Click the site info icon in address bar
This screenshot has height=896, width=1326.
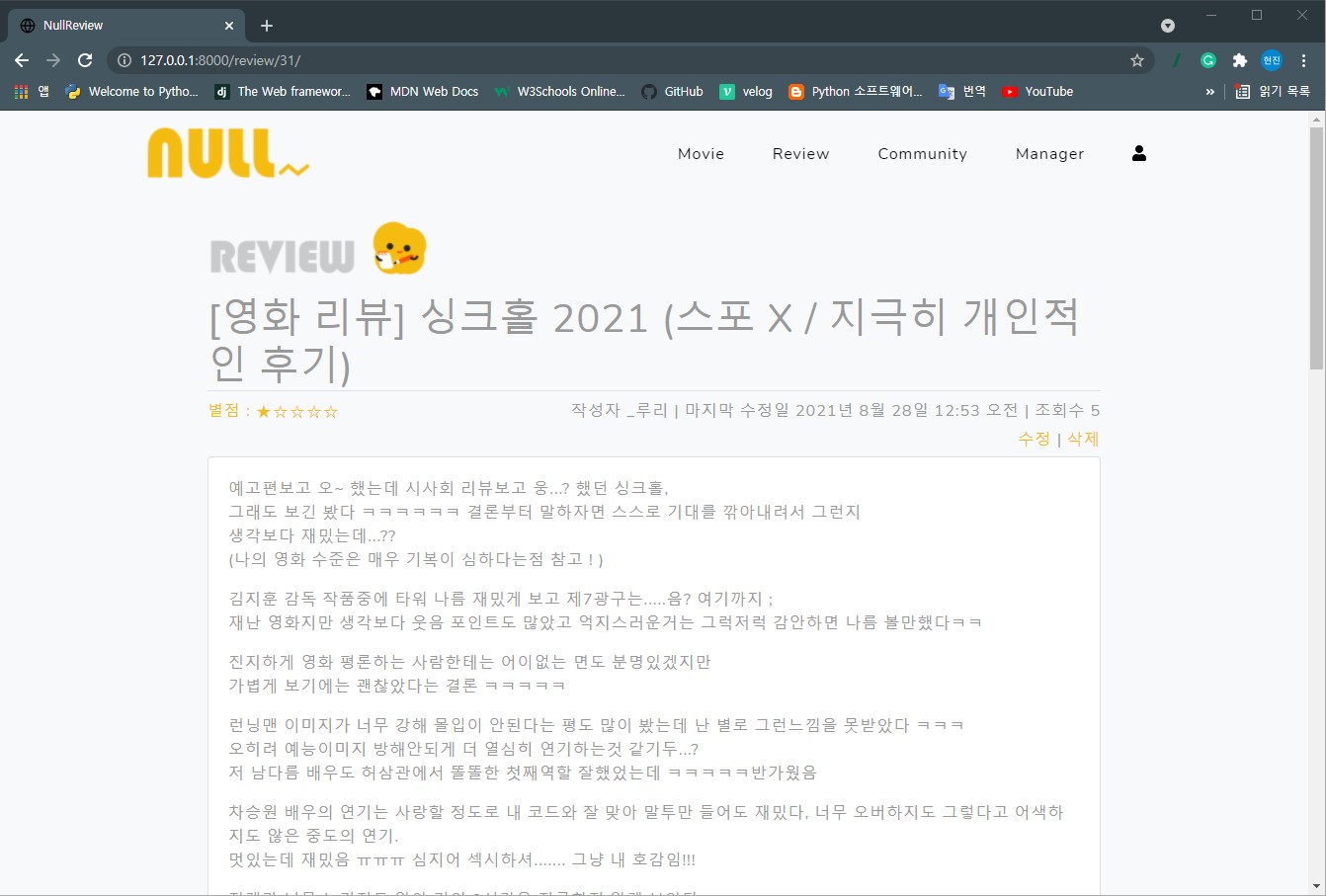pyautogui.click(x=124, y=60)
